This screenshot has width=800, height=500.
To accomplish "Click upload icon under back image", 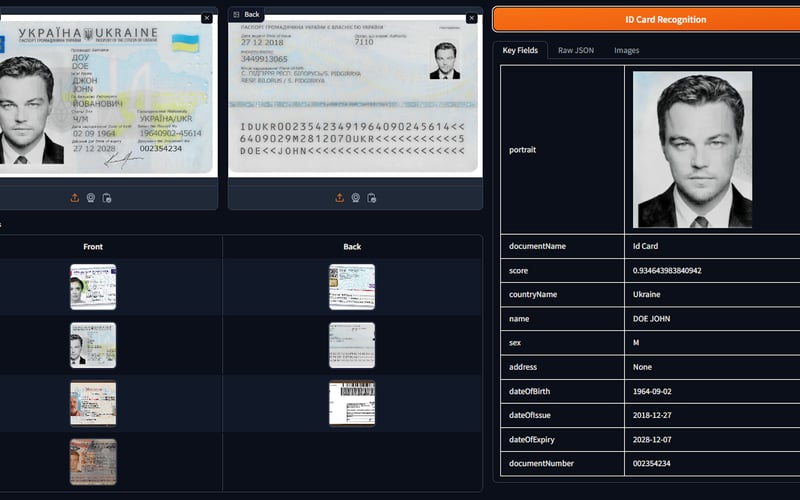I will 339,198.
